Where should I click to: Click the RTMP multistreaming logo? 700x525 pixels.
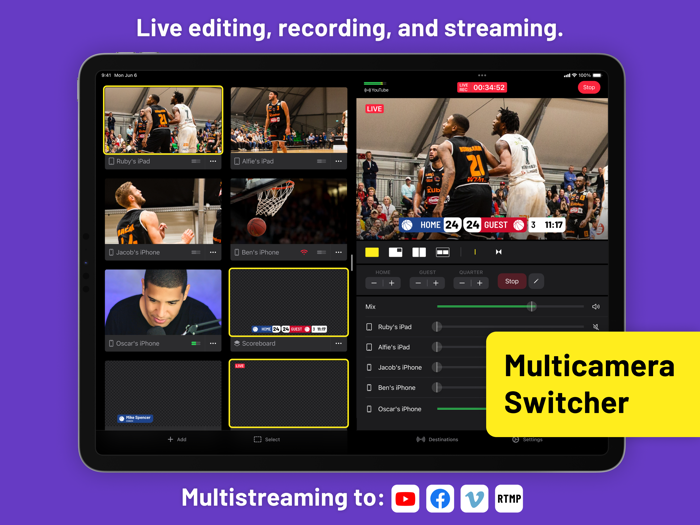click(509, 499)
